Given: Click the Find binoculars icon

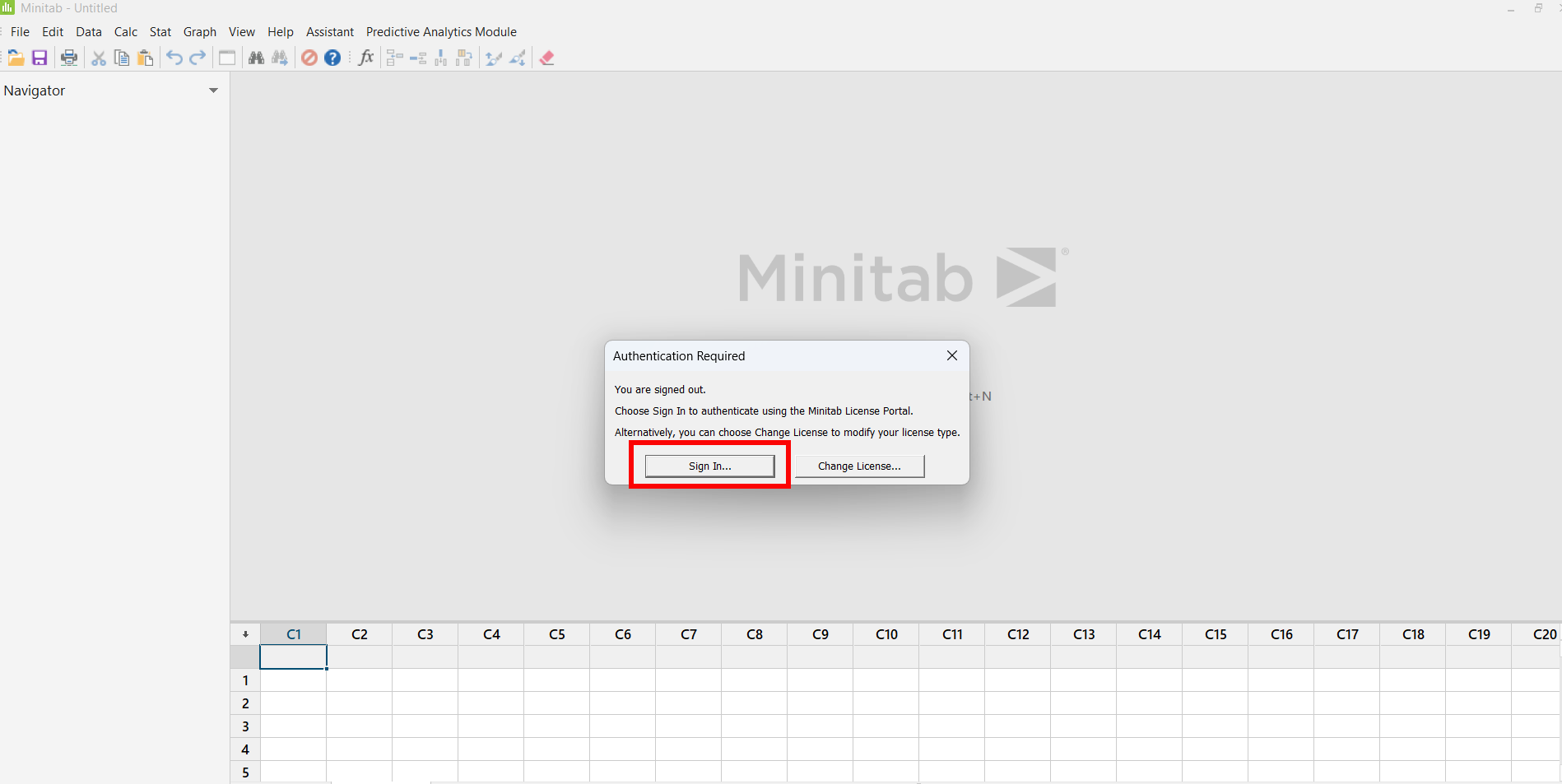Looking at the screenshot, I should pos(257,58).
